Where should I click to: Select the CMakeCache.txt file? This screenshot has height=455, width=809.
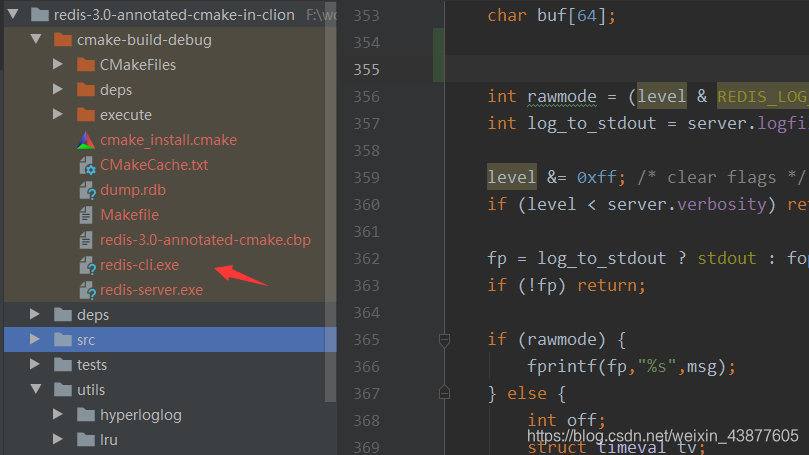[154, 165]
